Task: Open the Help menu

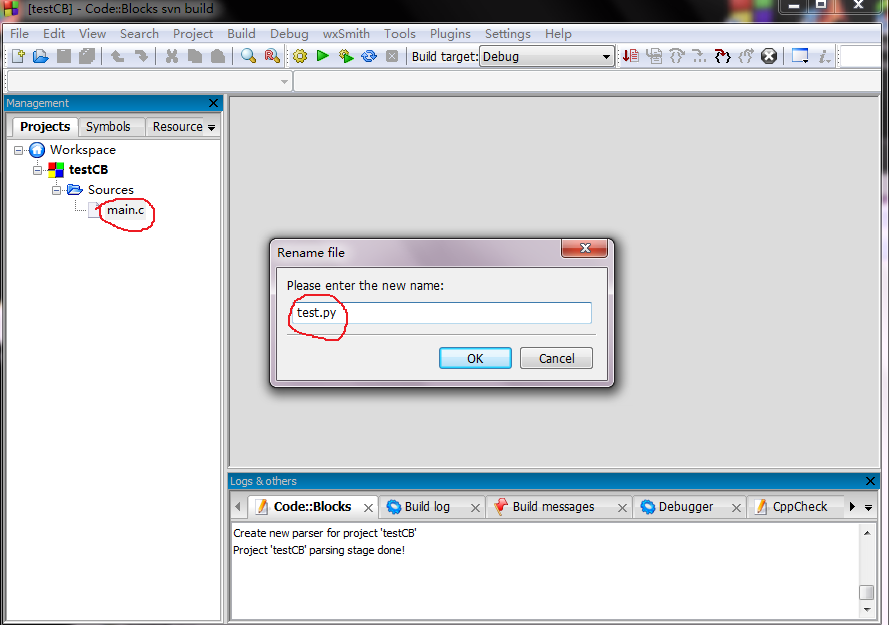Action: pyautogui.click(x=558, y=33)
